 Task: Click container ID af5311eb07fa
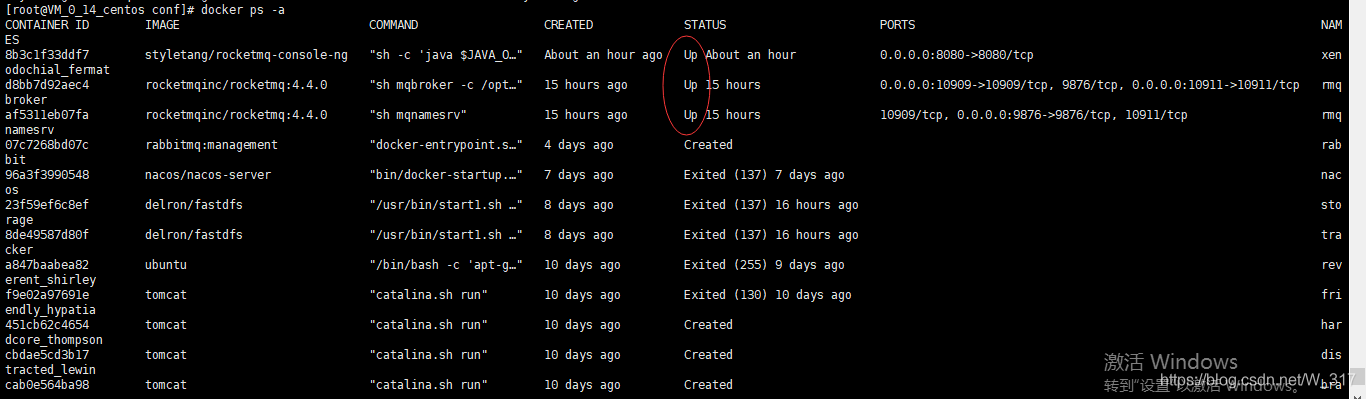47,115
